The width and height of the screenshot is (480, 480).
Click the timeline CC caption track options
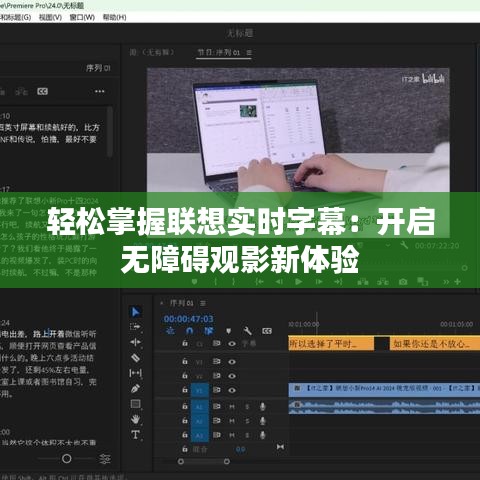(x=267, y=331)
